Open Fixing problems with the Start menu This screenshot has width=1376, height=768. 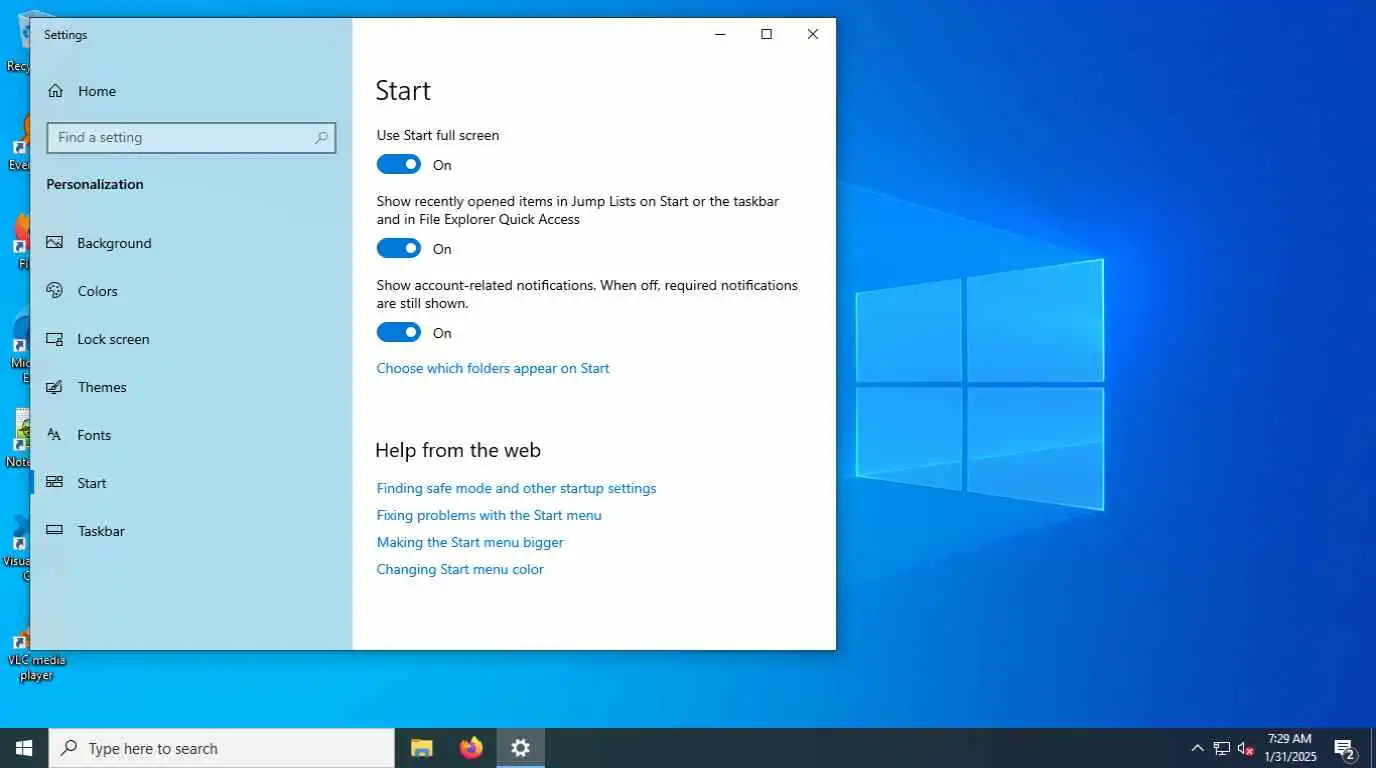click(x=489, y=515)
